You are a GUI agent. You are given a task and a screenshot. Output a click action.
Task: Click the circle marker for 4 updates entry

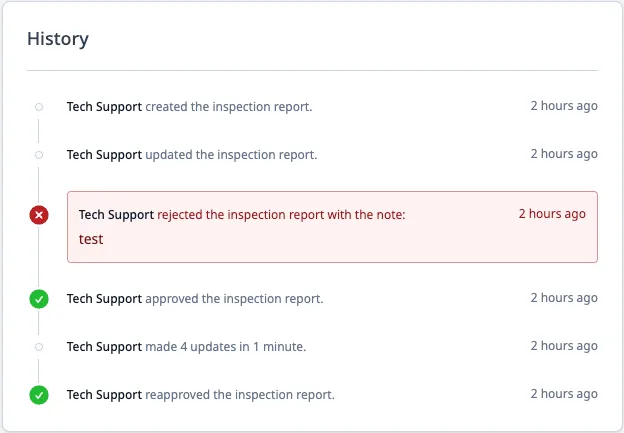coord(39,347)
